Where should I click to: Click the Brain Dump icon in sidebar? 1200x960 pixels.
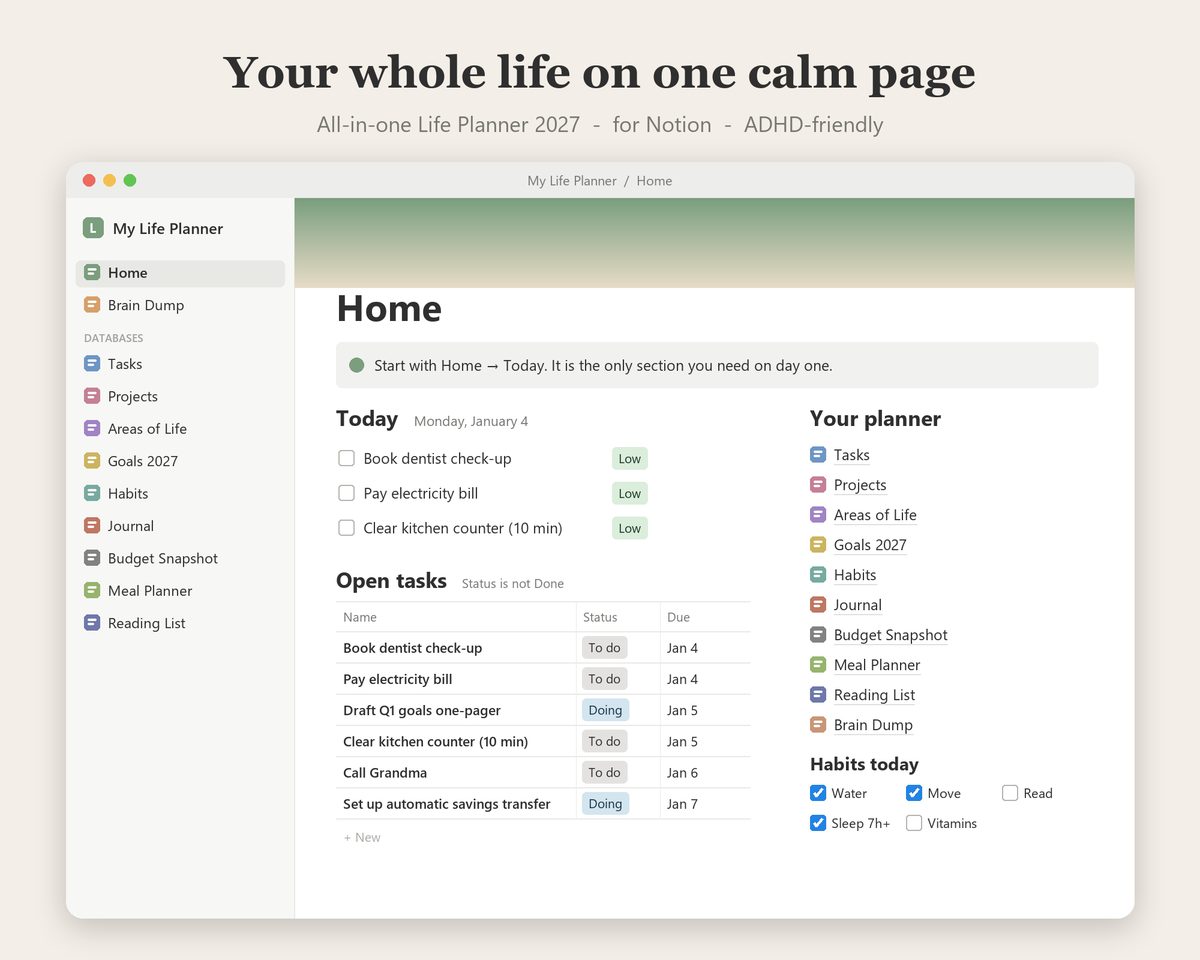click(x=92, y=305)
